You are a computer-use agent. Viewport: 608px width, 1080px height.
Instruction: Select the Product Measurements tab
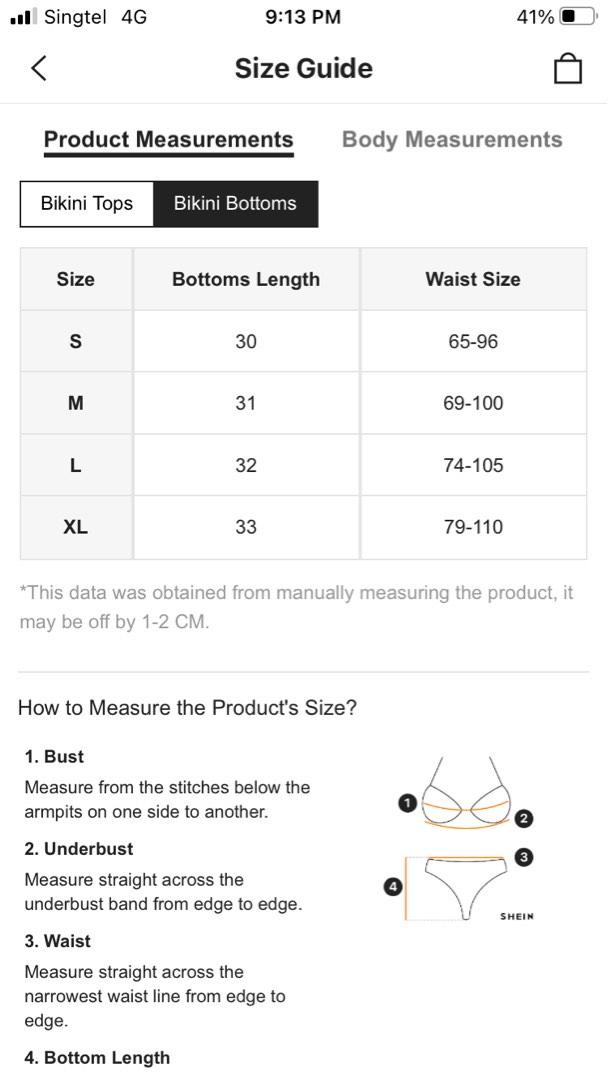click(168, 140)
